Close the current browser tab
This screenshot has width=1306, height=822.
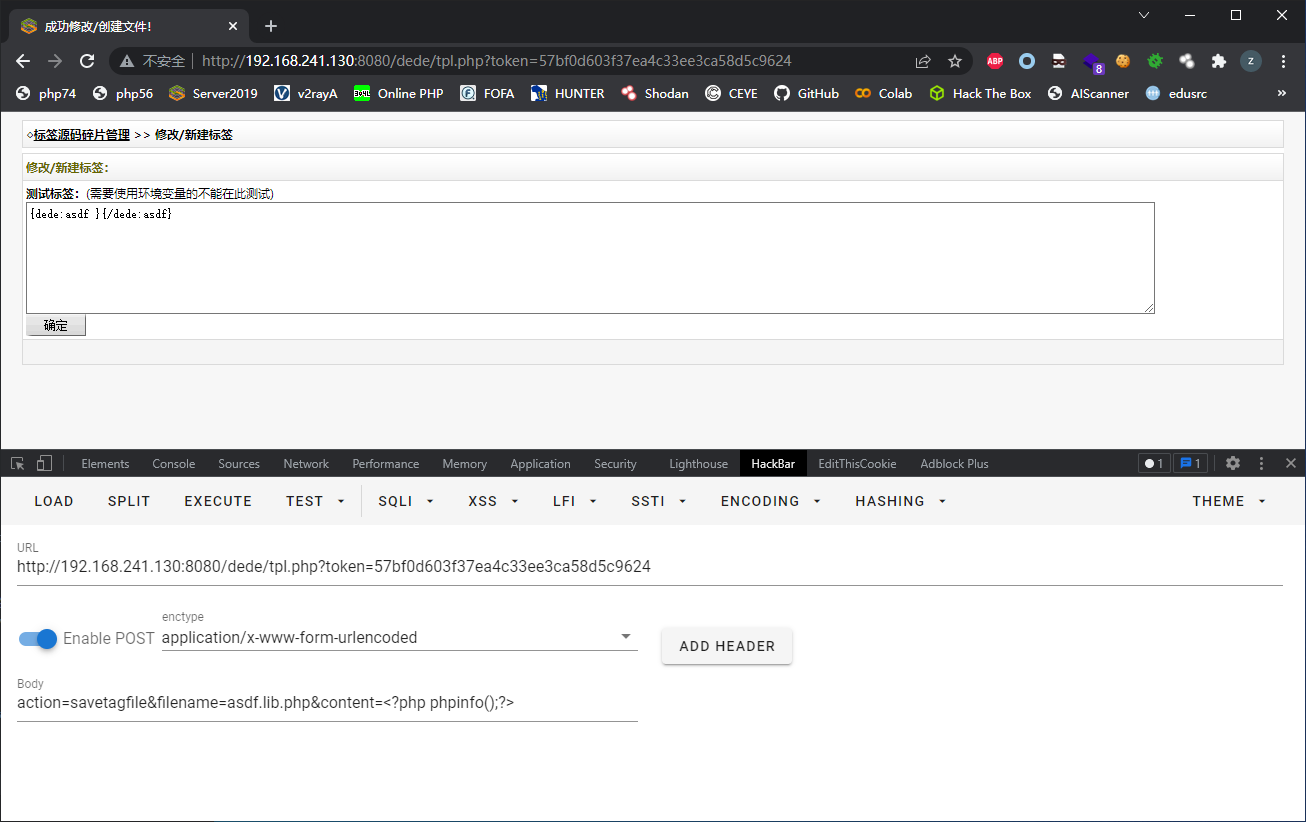click(233, 26)
